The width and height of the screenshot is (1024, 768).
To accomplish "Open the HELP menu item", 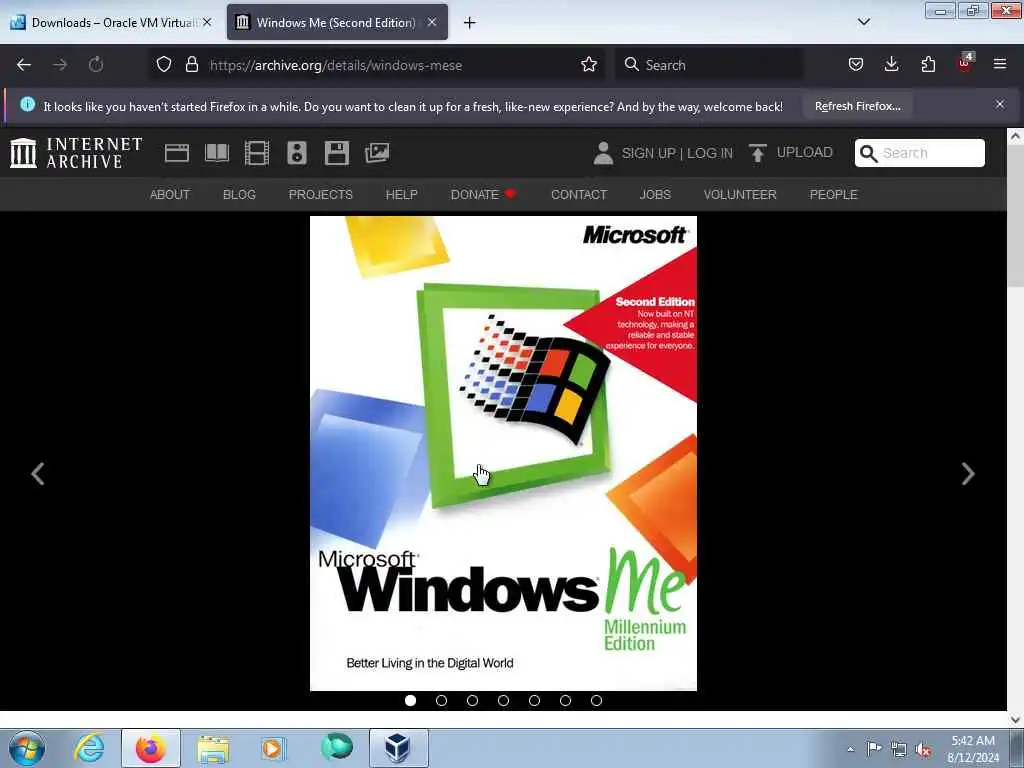I will tap(402, 195).
